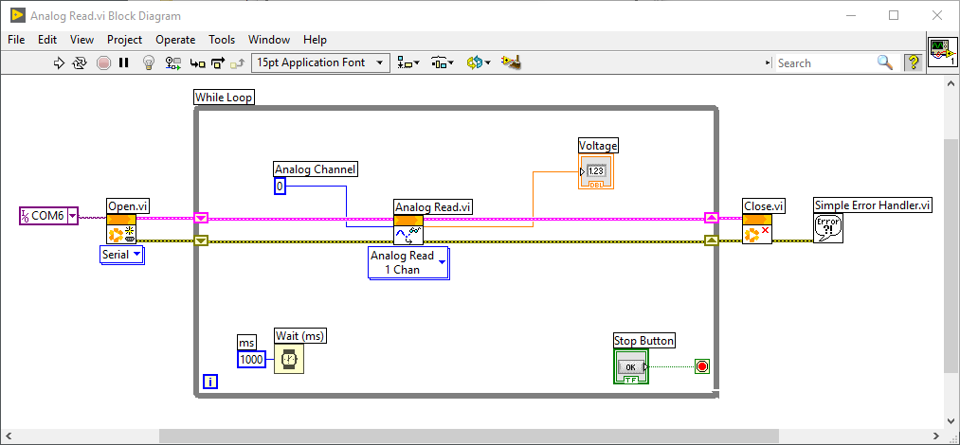960x445 pixels.
Task: Click the loop condition stop terminal
Action: [702, 367]
